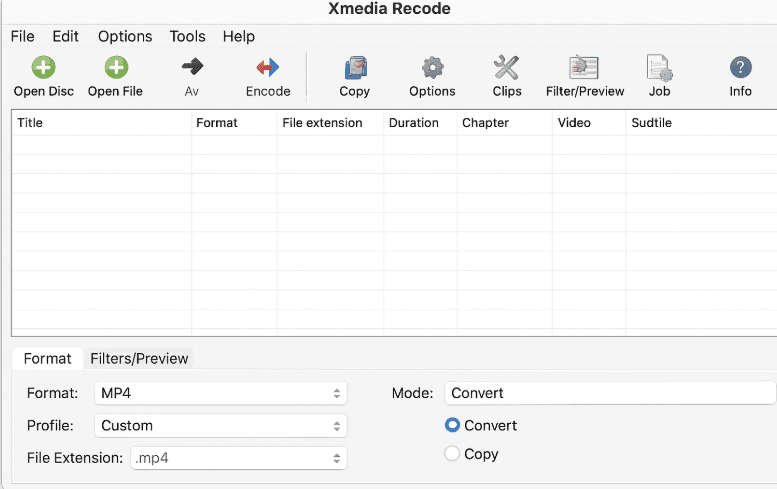This screenshot has height=489, width=777.
Task: Start encoding with the Encode icon
Action: (268, 67)
